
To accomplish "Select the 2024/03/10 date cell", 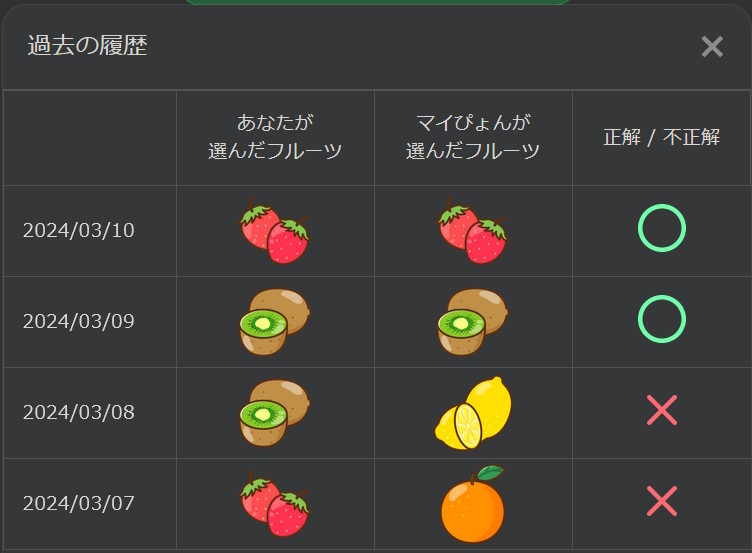I will (x=79, y=231).
